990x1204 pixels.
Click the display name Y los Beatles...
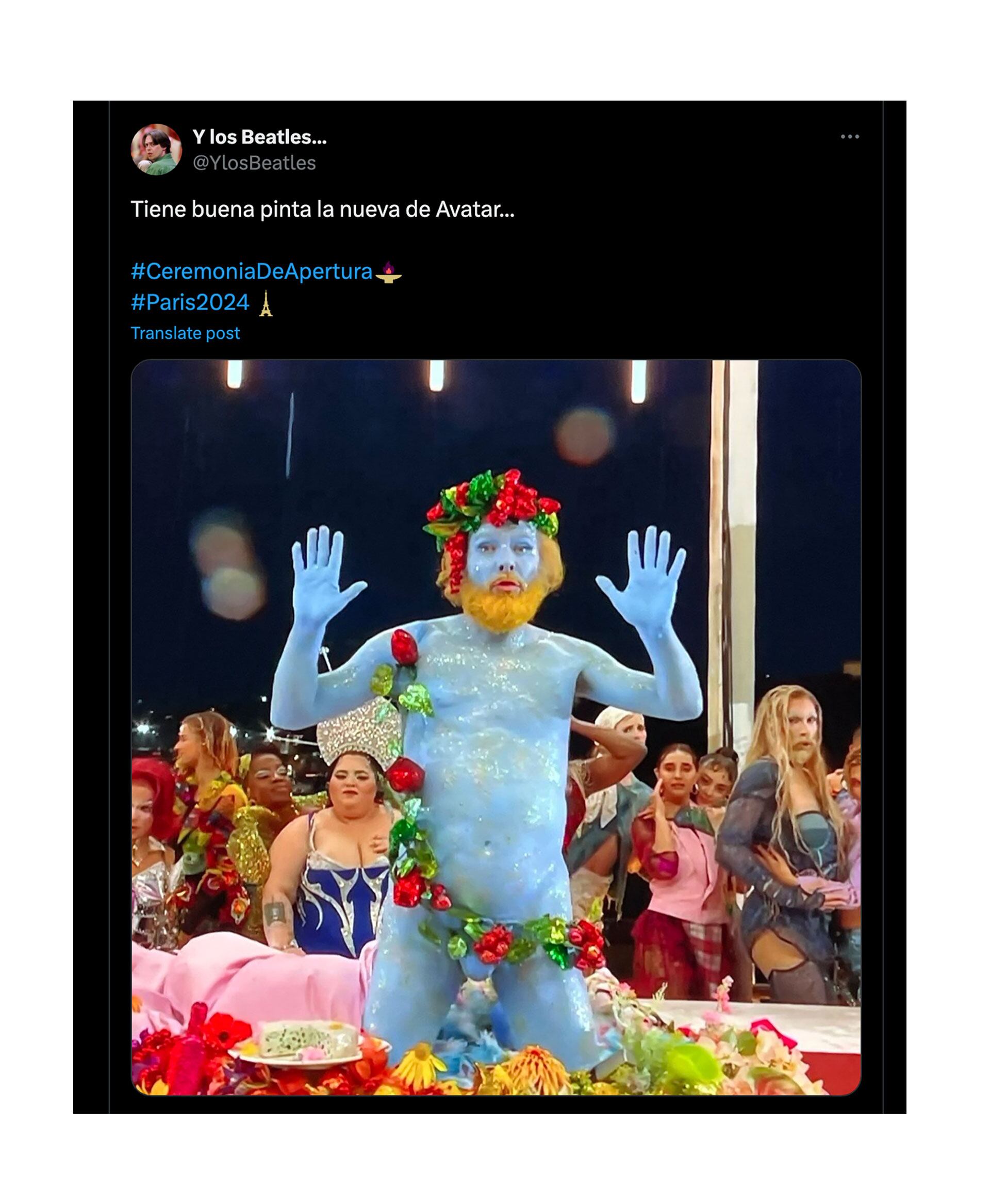coord(259,137)
